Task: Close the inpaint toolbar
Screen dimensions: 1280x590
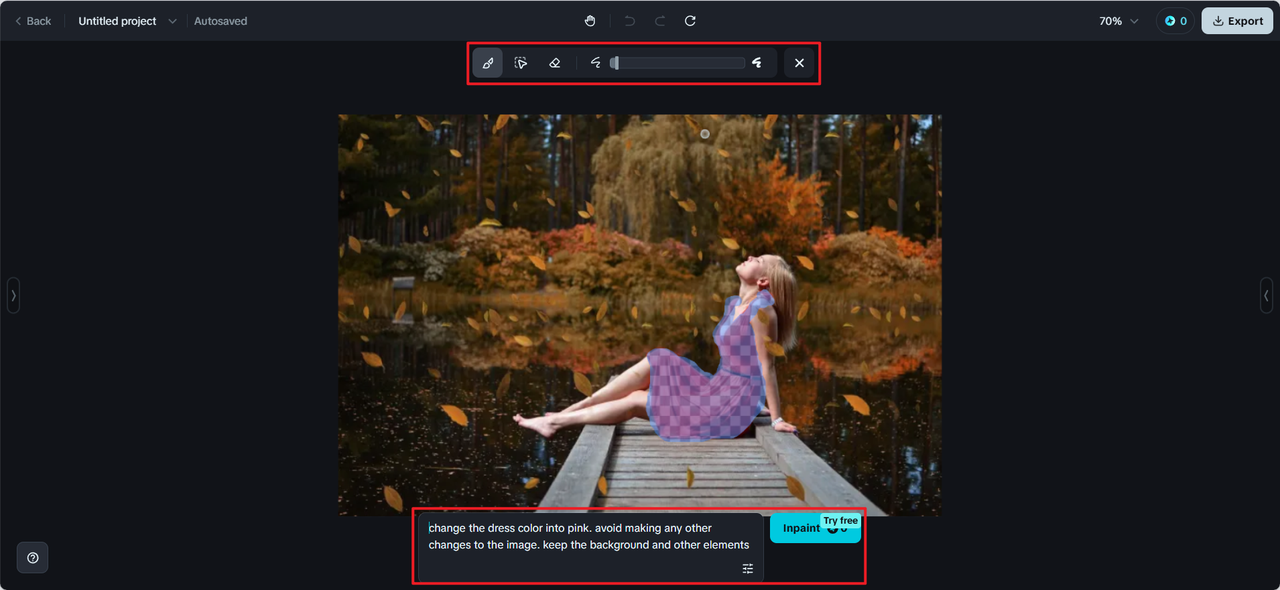Action: tap(799, 63)
